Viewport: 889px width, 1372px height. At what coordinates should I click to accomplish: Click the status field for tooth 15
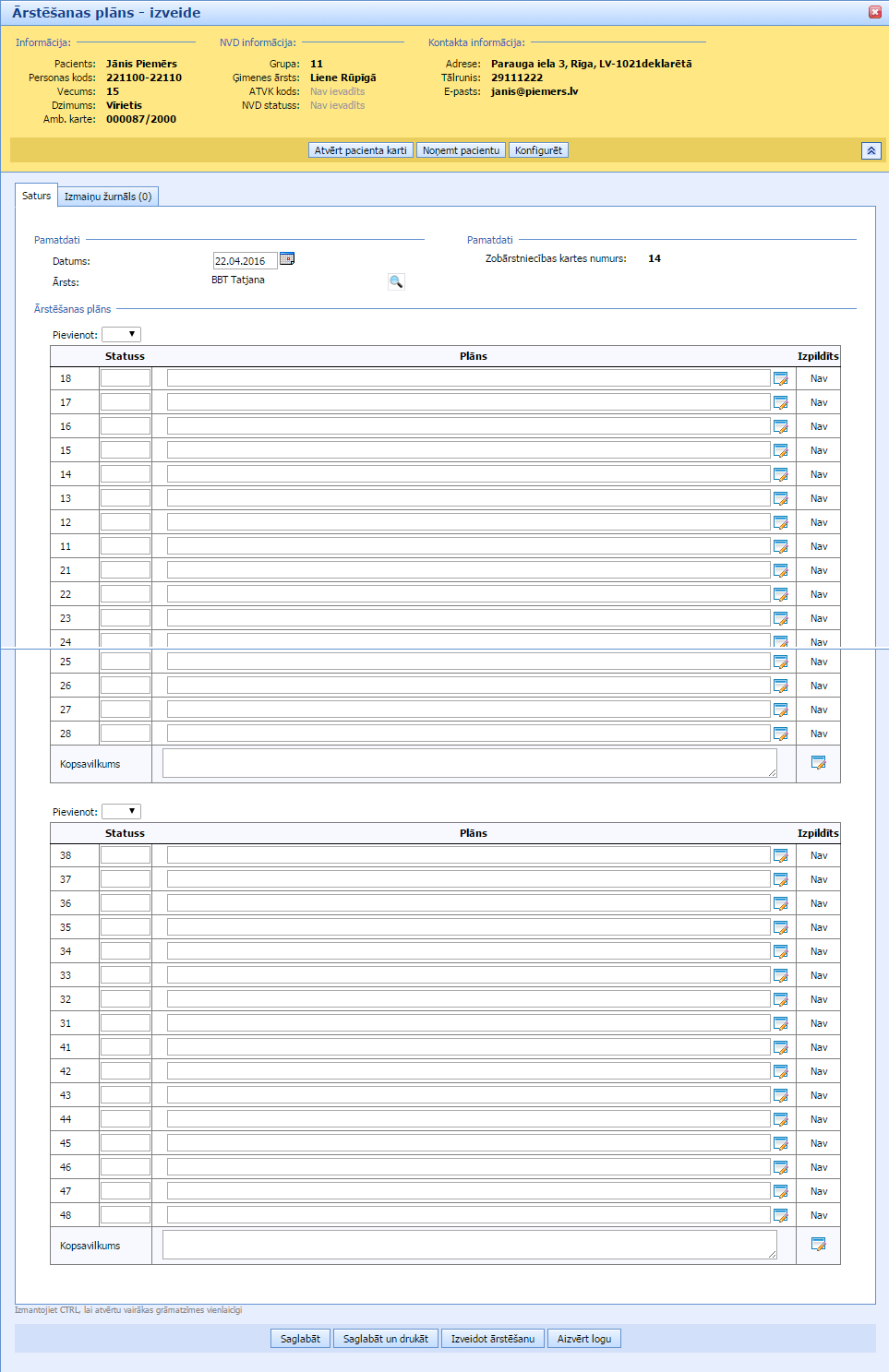pos(126,450)
